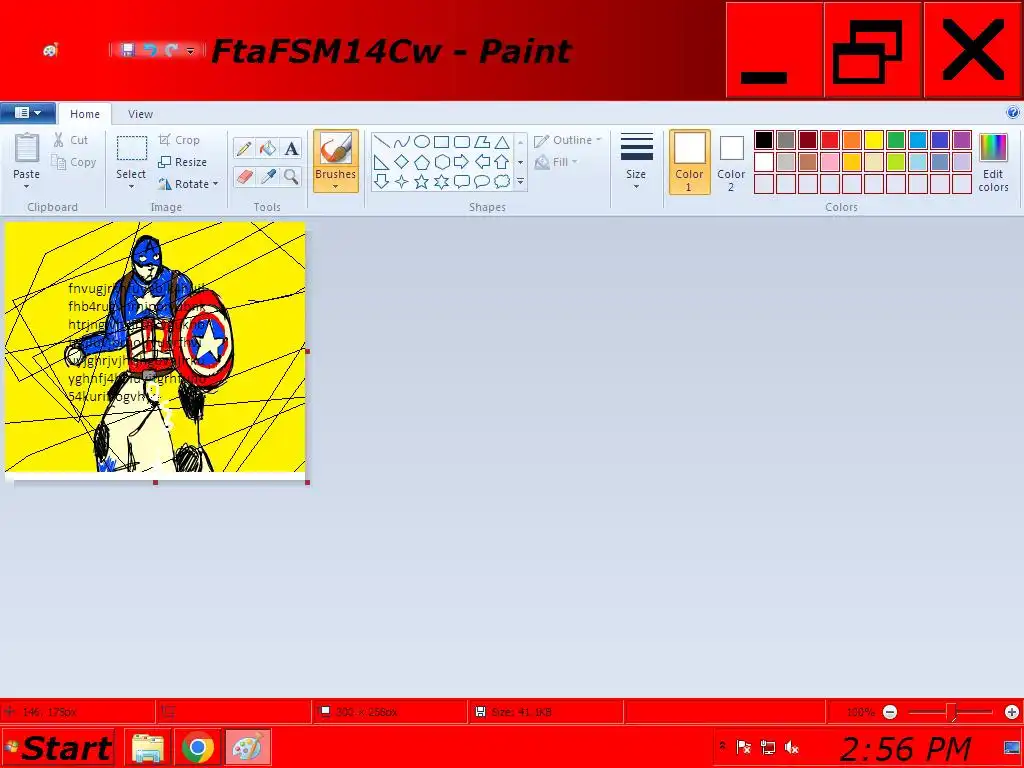Choose the Up arrow shape
The width and height of the screenshot is (1024, 768).
point(502,161)
